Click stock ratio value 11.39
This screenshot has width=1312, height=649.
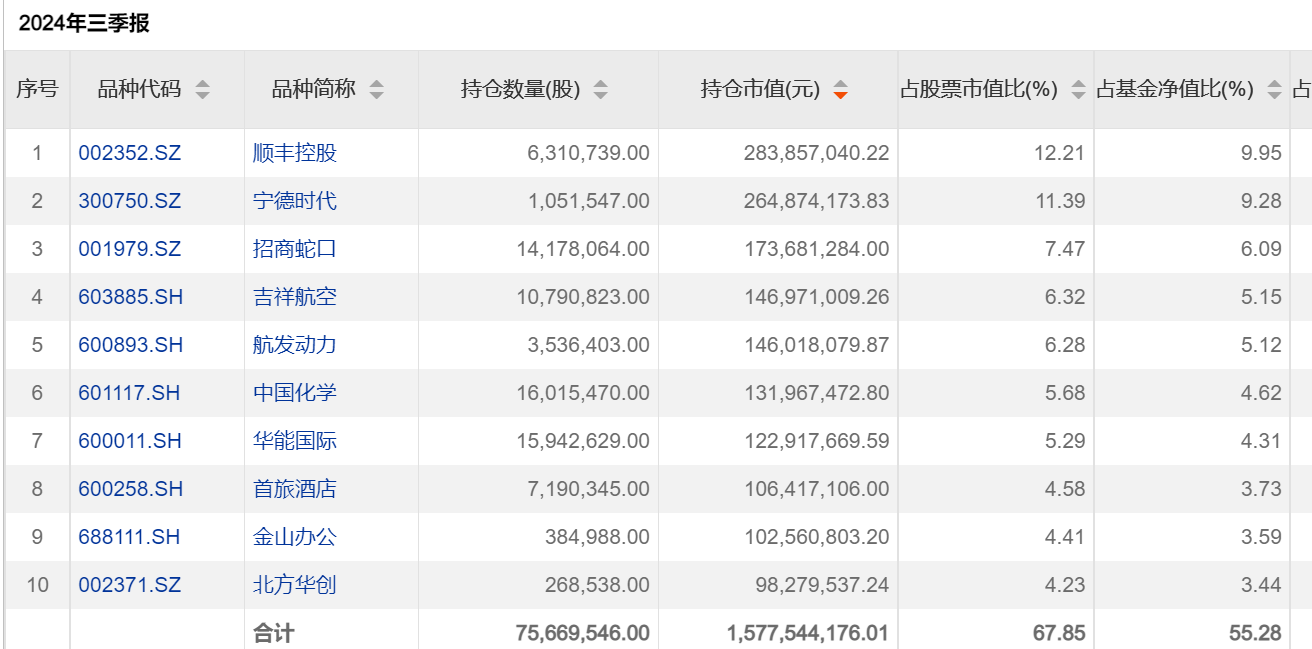click(1061, 201)
